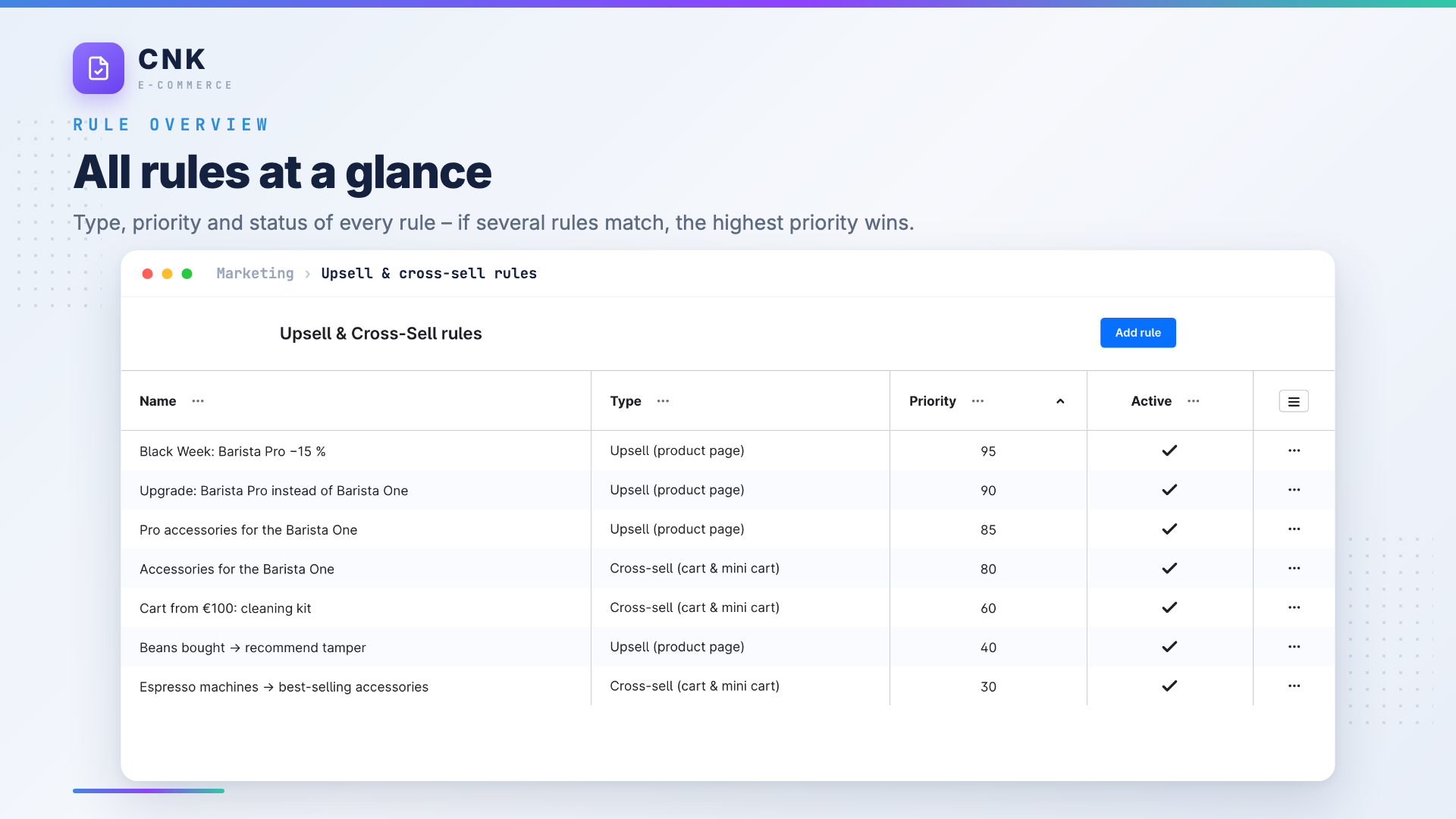Click the green window maximize dot
This screenshot has width=1456, height=819.
tap(187, 274)
